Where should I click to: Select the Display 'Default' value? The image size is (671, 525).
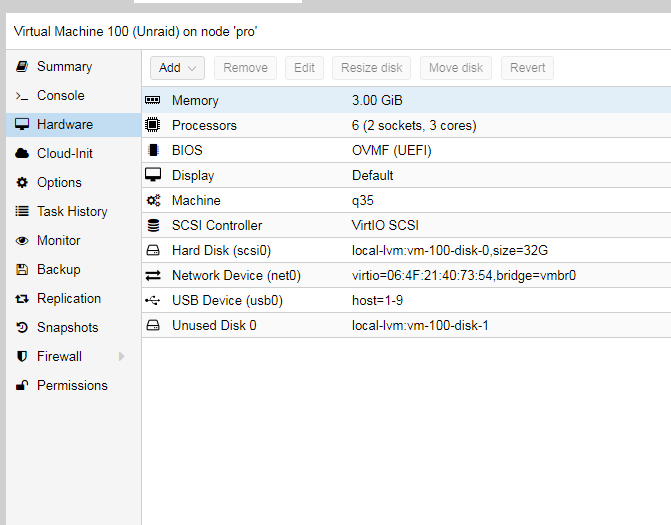372,175
